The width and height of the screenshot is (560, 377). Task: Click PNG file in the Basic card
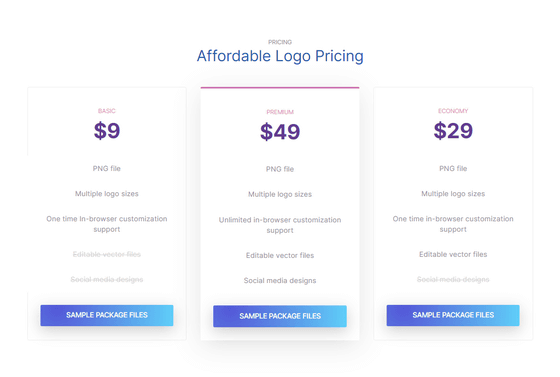pyautogui.click(x=107, y=169)
